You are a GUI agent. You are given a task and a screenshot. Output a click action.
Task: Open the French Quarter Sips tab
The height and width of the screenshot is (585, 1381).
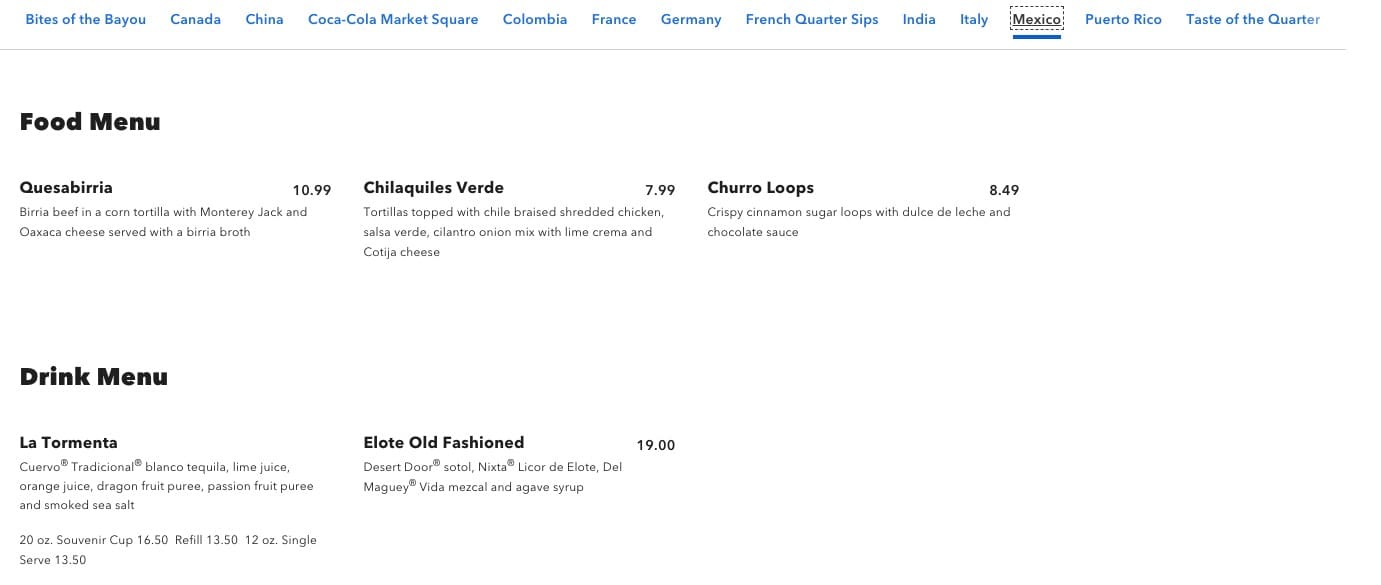click(811, 20)
